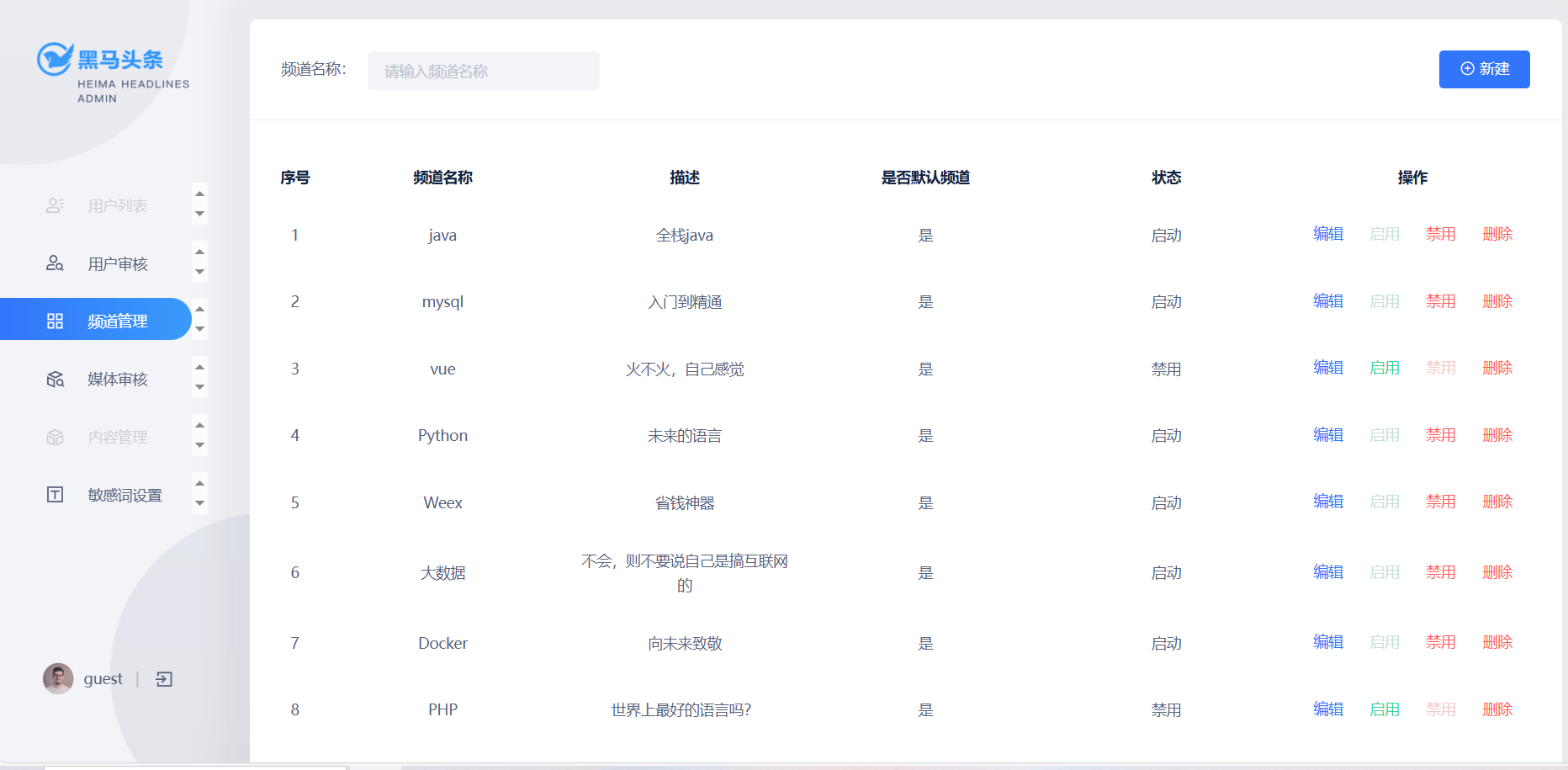Screen dimensions: 1568x770
Task: Click the guest user avatar
Action: click(x=58, y=678)
